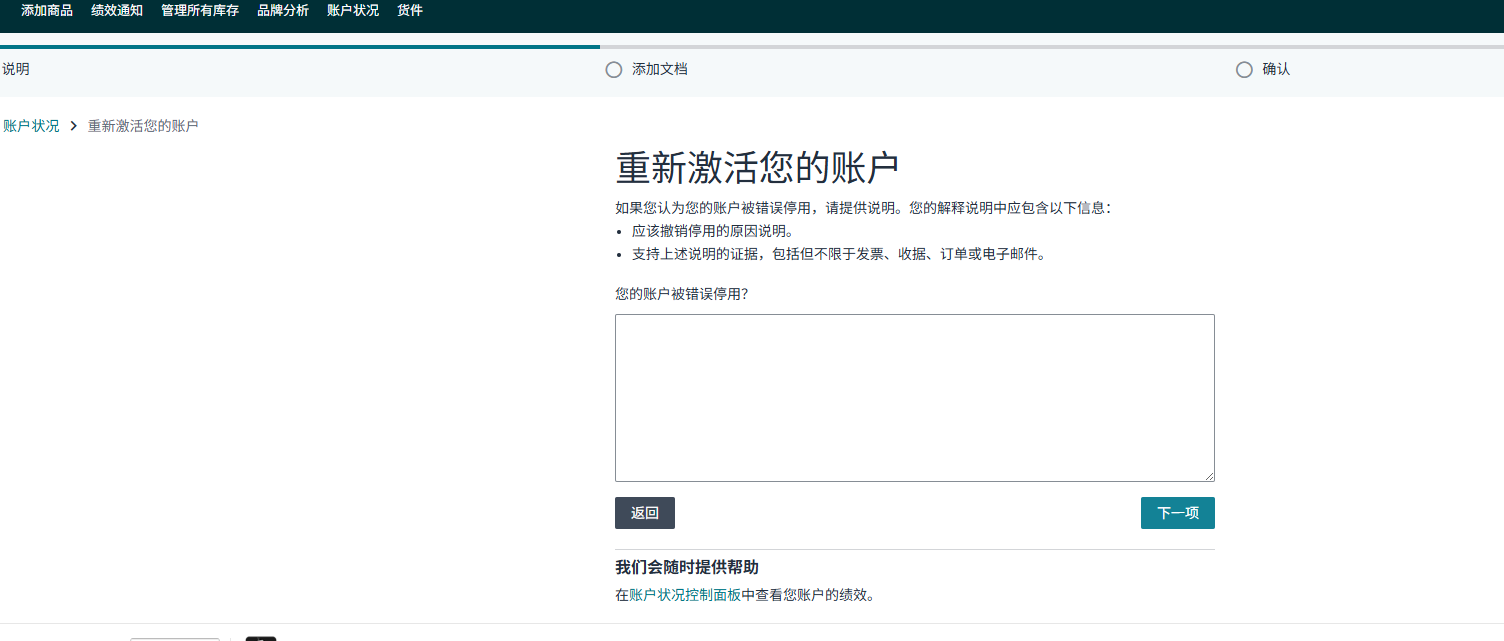Click the breadcrumb chevron arrow separator

point(74,126)
